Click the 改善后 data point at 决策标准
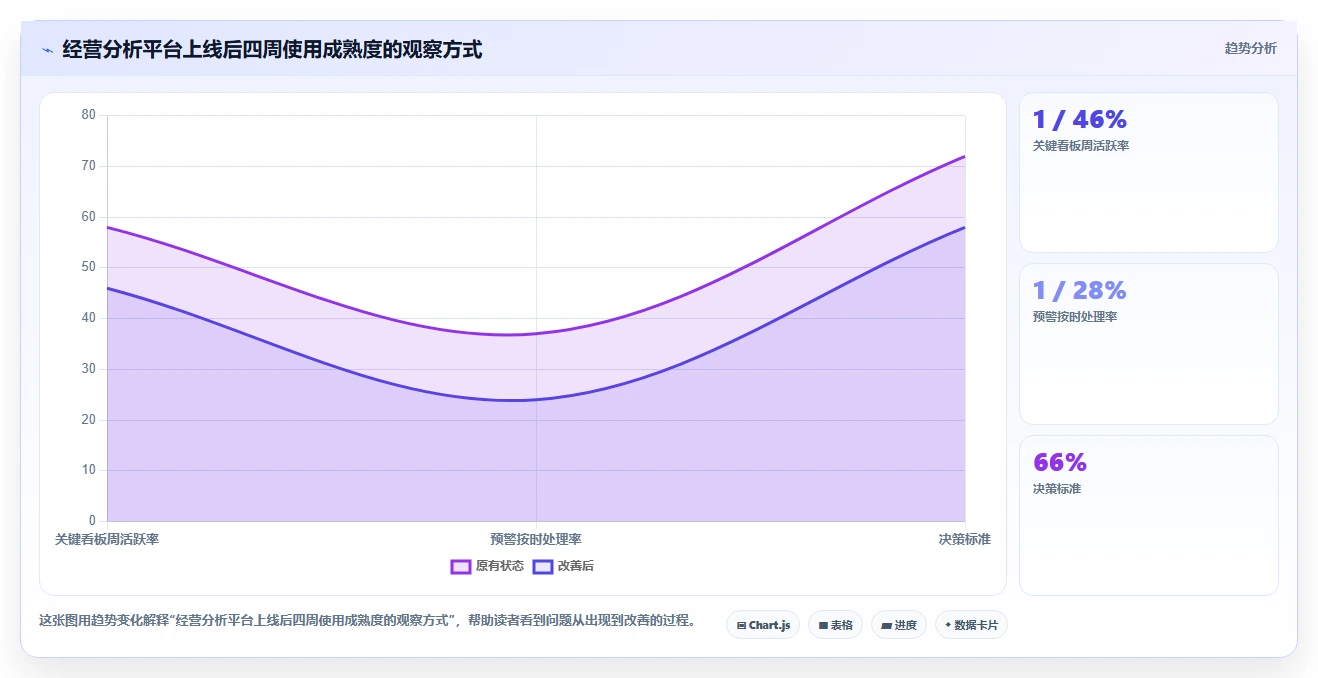 [964, 227]
